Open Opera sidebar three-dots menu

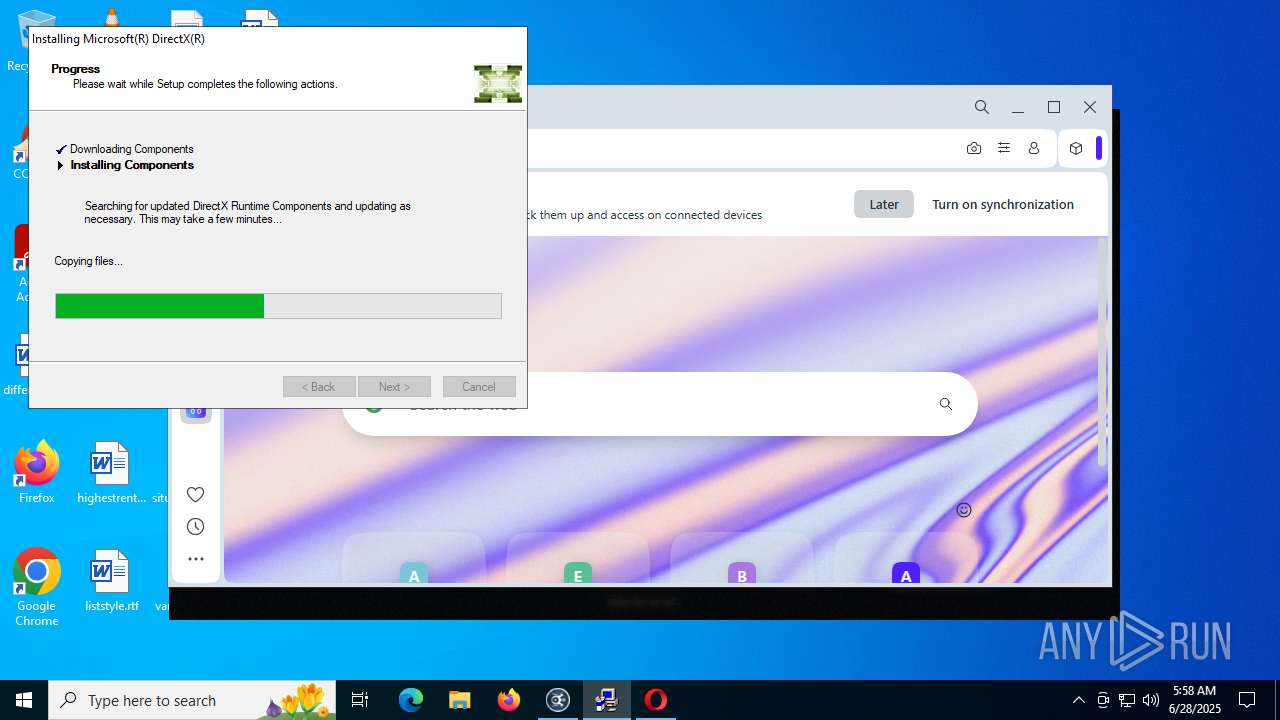(195, 559)
